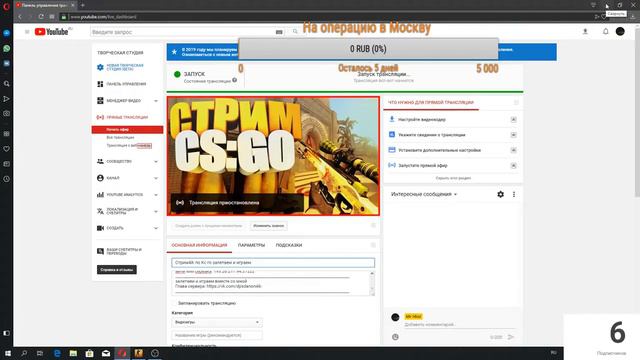Open File Explorer from the taskbar
Viewport: 640px width, 360px height.
[73, 353]
